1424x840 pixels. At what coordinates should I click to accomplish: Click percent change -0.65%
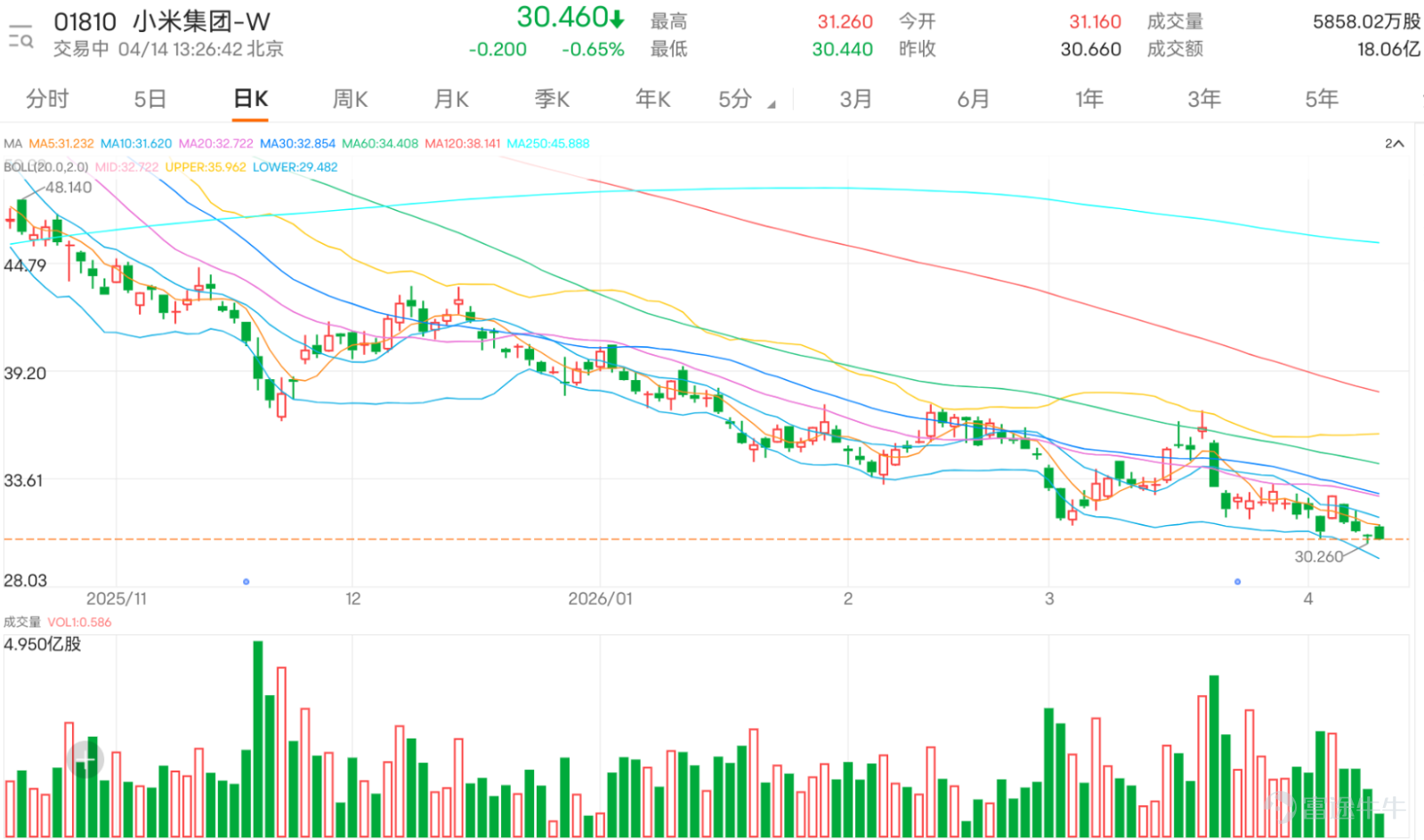click(593, 50)
